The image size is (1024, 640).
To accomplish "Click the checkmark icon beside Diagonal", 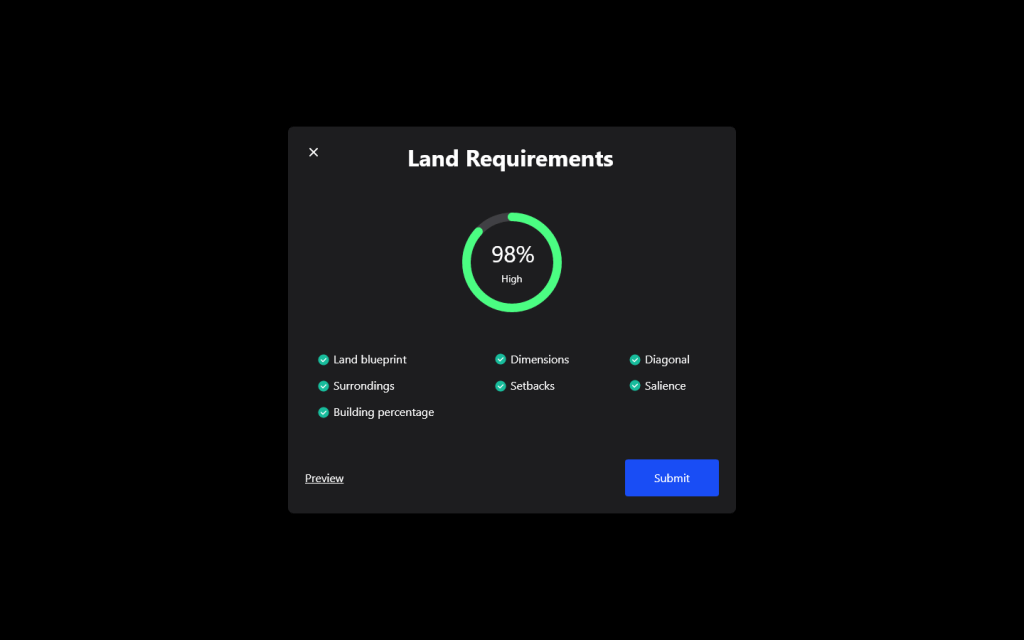I will point(634,360).
